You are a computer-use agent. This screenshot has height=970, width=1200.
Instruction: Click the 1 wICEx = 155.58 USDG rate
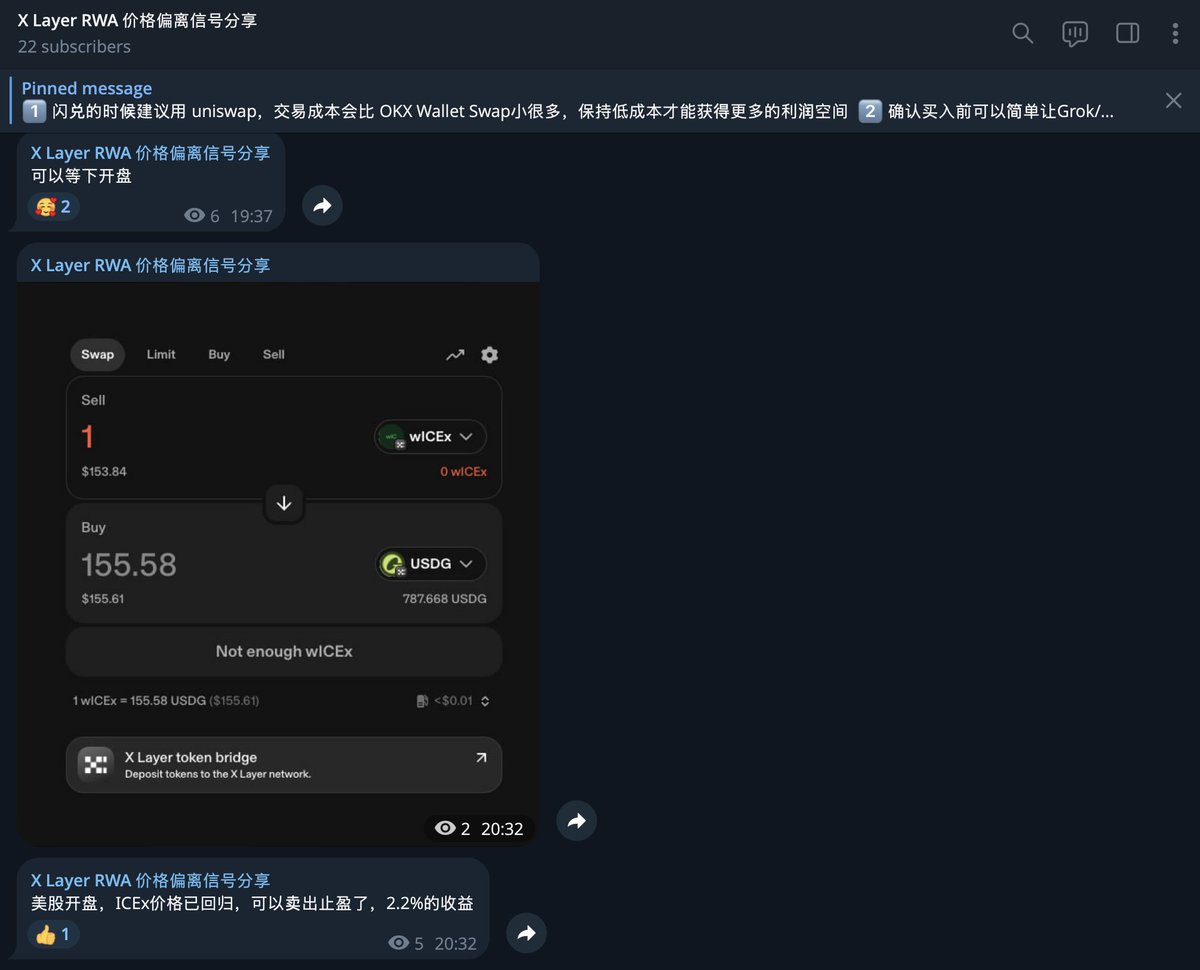pos(166,701)
